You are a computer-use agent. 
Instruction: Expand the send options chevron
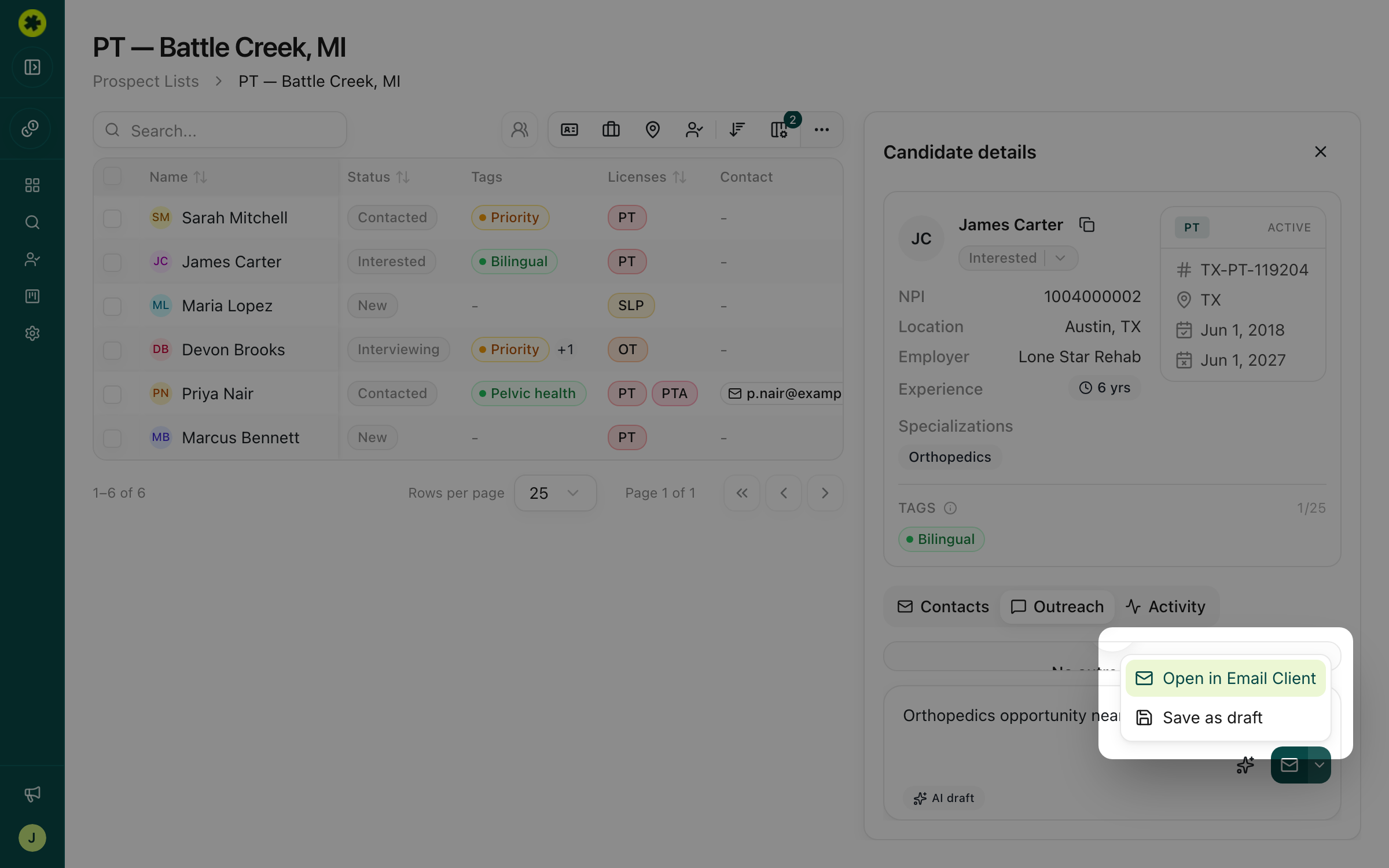tap(1320, 765)
